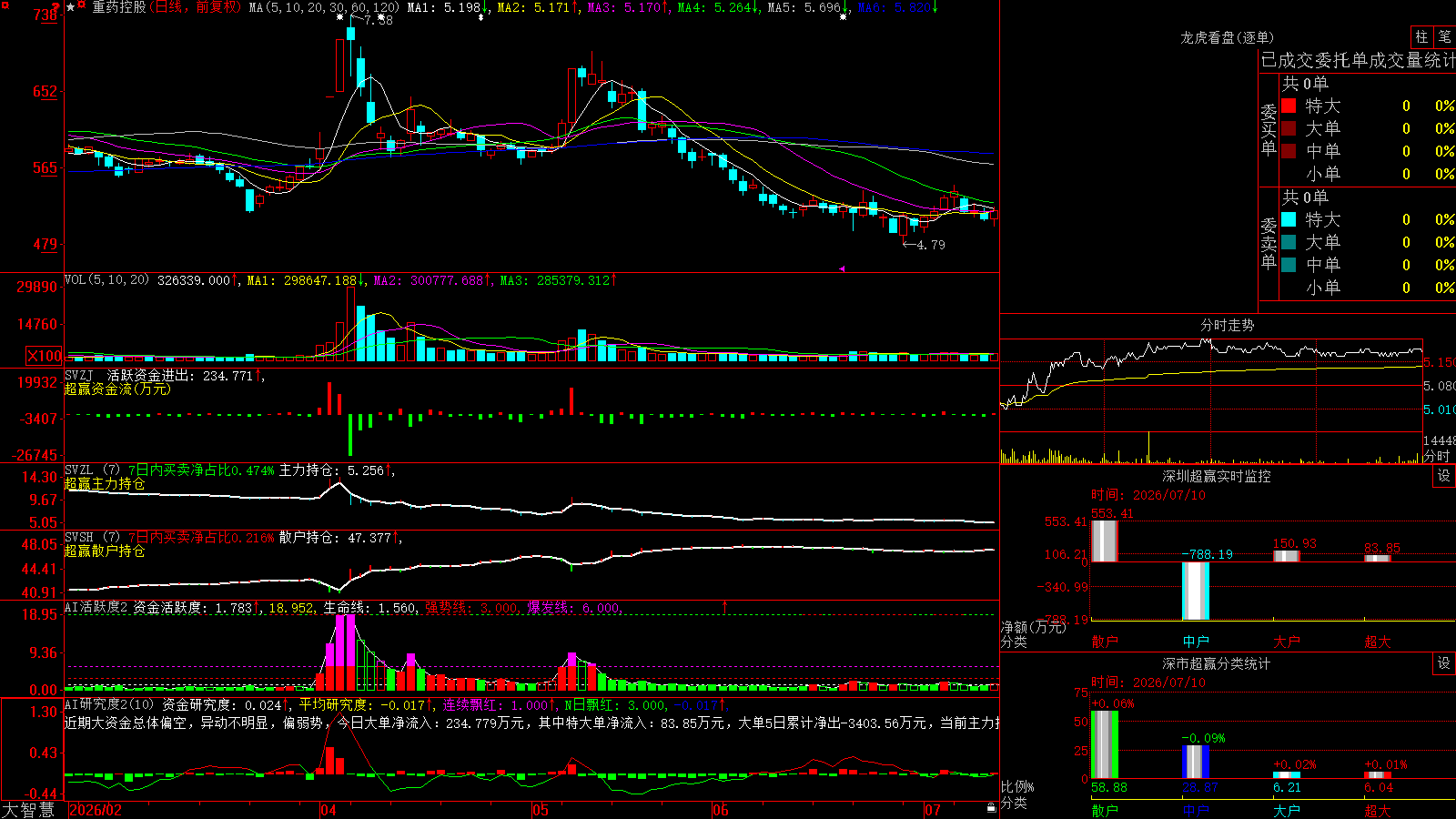The image size is (1456, 819).
Task: Click the 委卖单 section label
Action: pyautogui.click(x=1269, y=243)
